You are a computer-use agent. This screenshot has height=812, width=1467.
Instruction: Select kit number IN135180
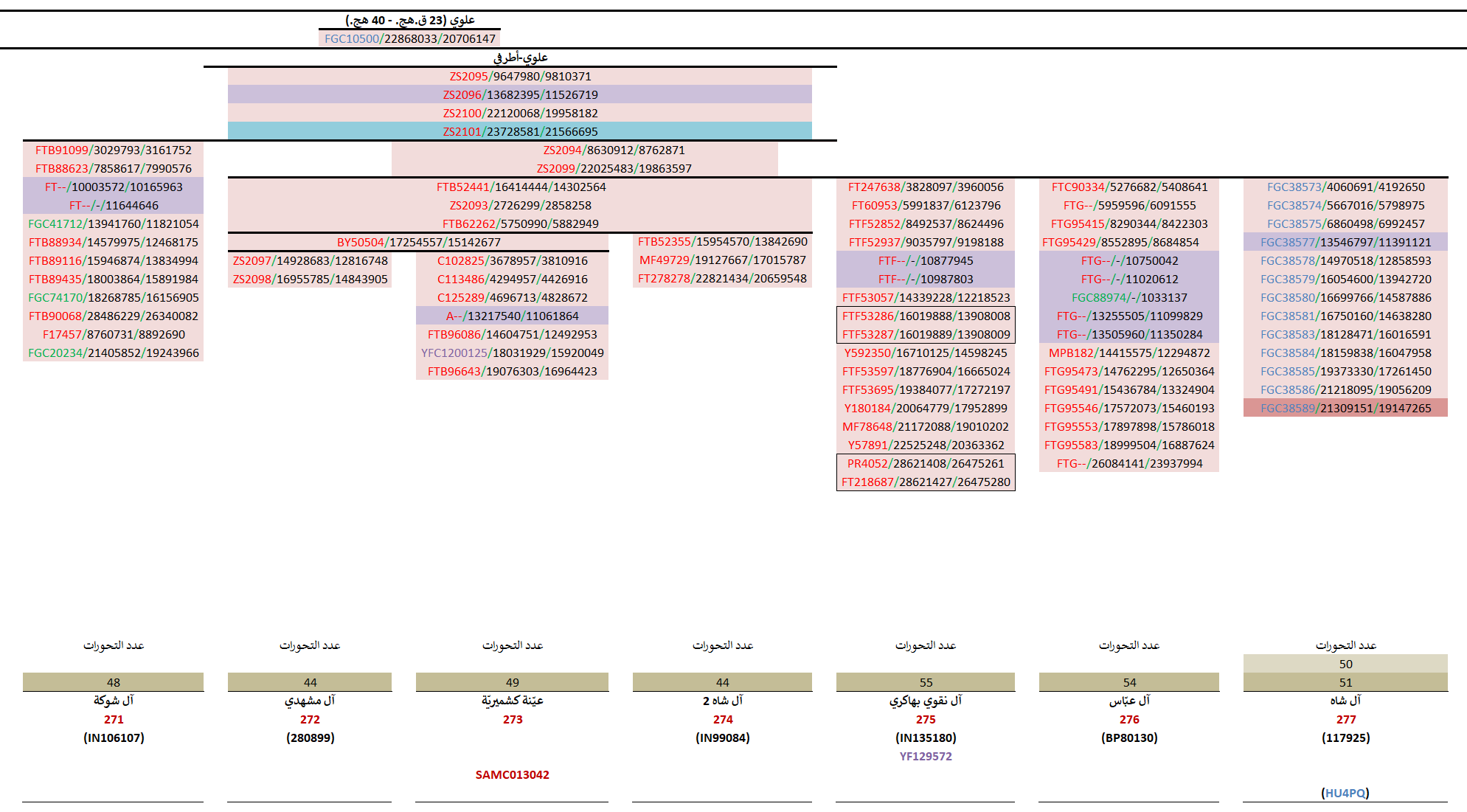[925, 738]
